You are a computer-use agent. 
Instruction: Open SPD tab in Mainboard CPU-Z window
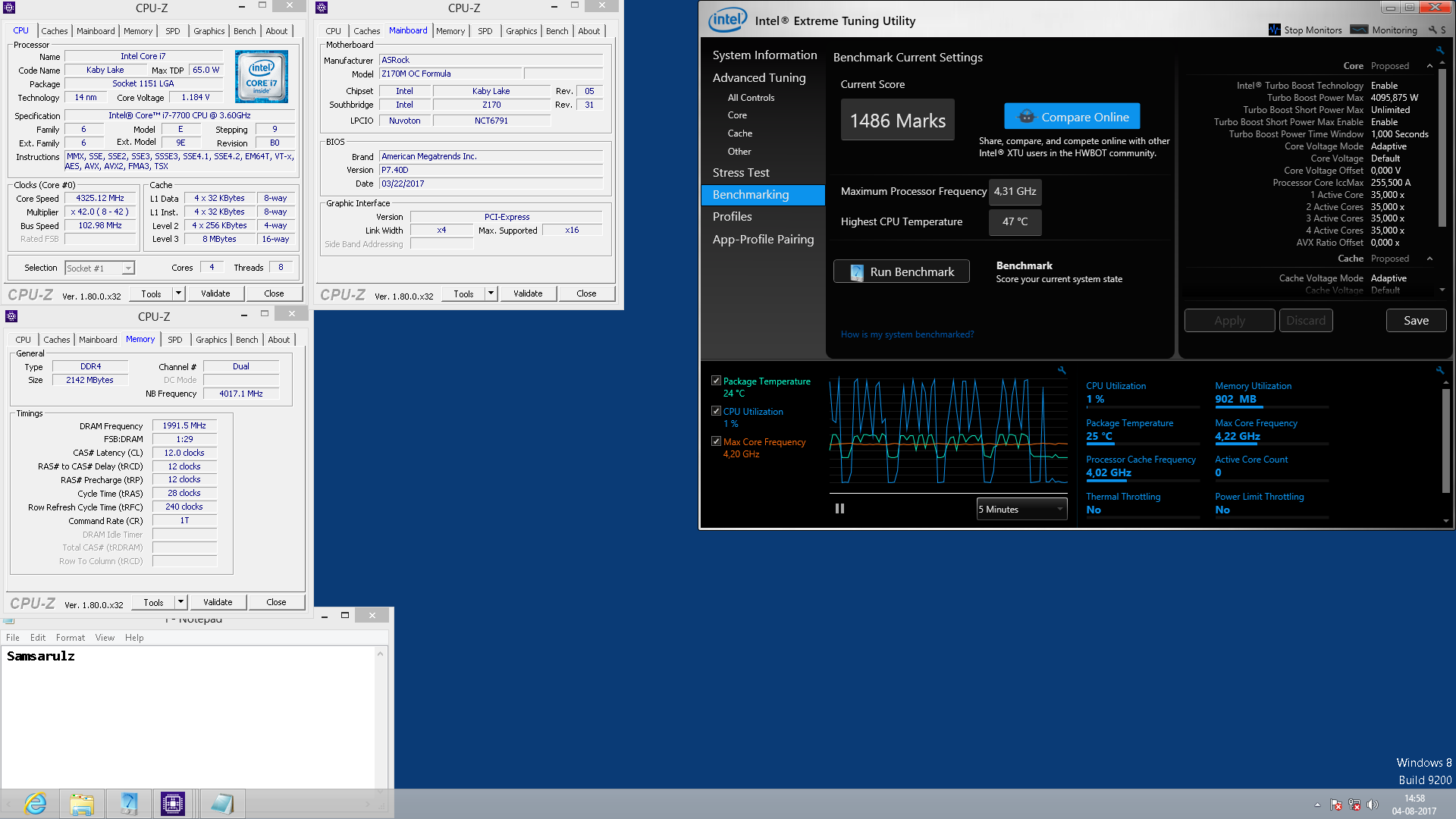[x=485, y=31]
